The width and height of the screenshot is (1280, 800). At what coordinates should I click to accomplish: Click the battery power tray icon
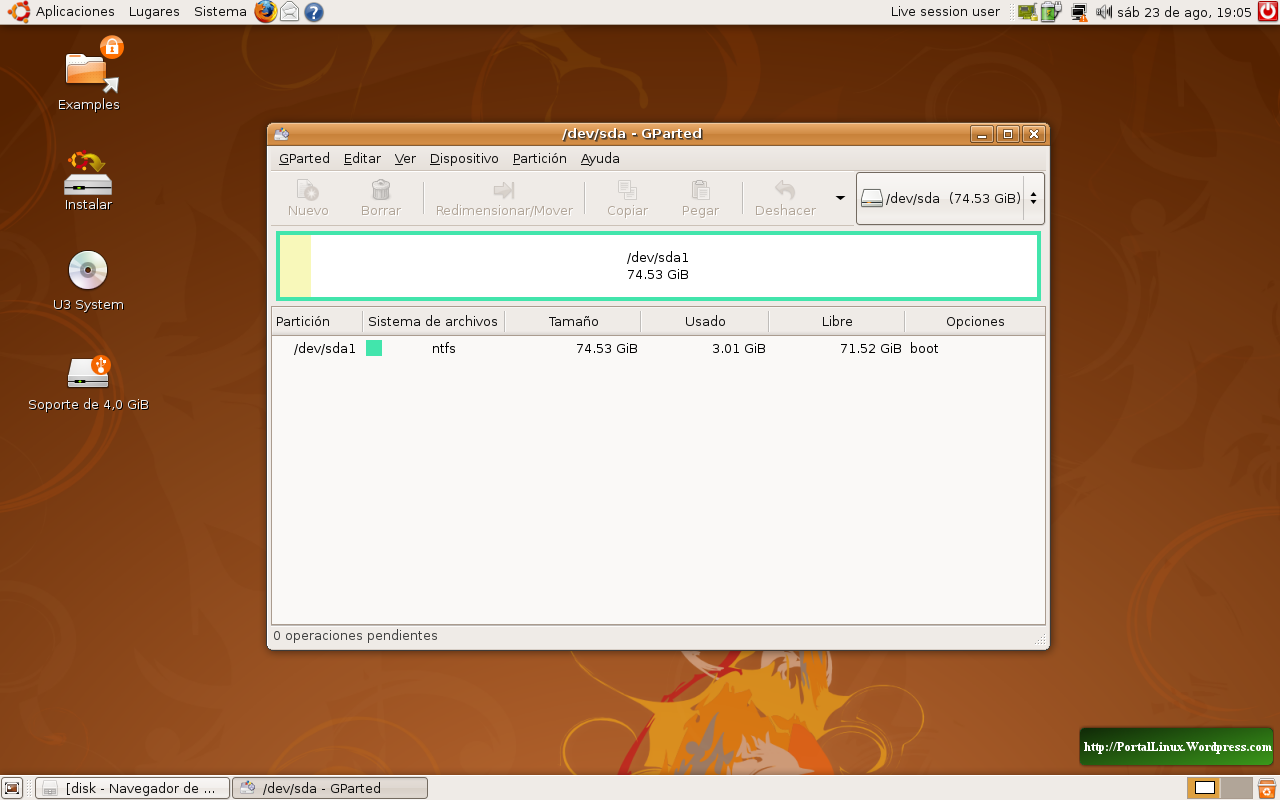pos(1049,12)
